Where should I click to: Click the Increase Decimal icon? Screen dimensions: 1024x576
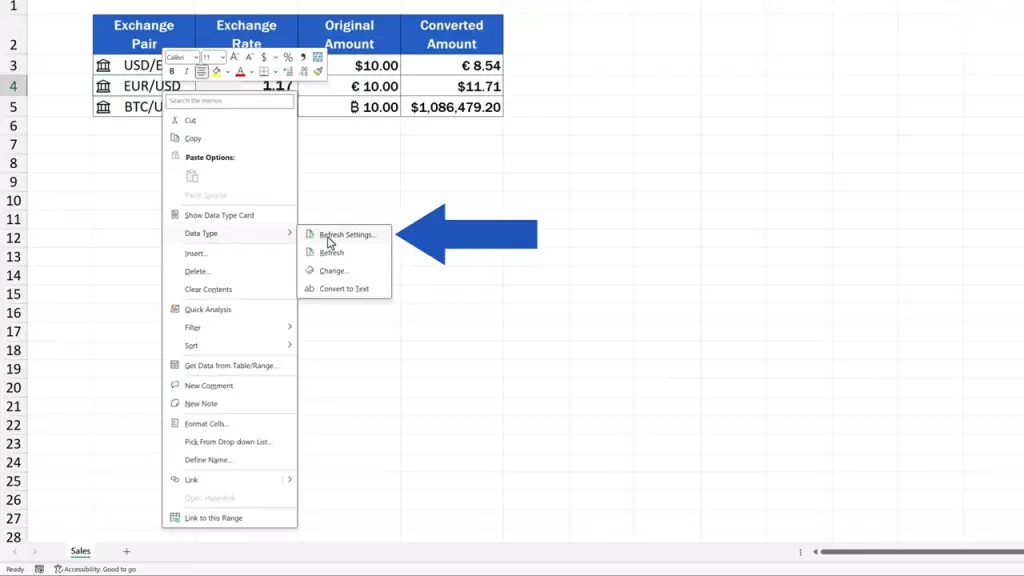[288, 72]
